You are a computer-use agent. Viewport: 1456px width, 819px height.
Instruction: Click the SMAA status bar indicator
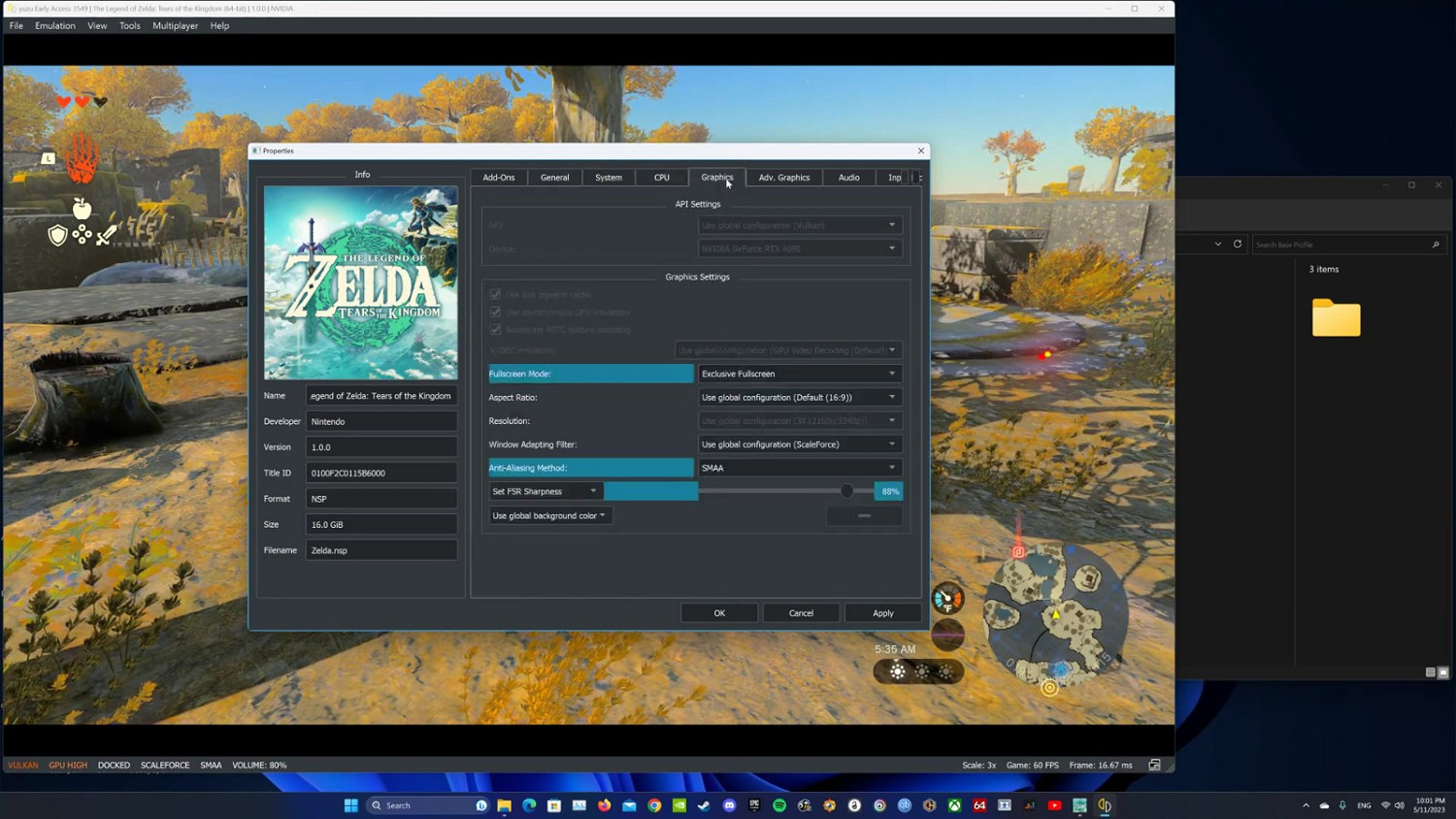pyautogui.click(x=211, y=765)
